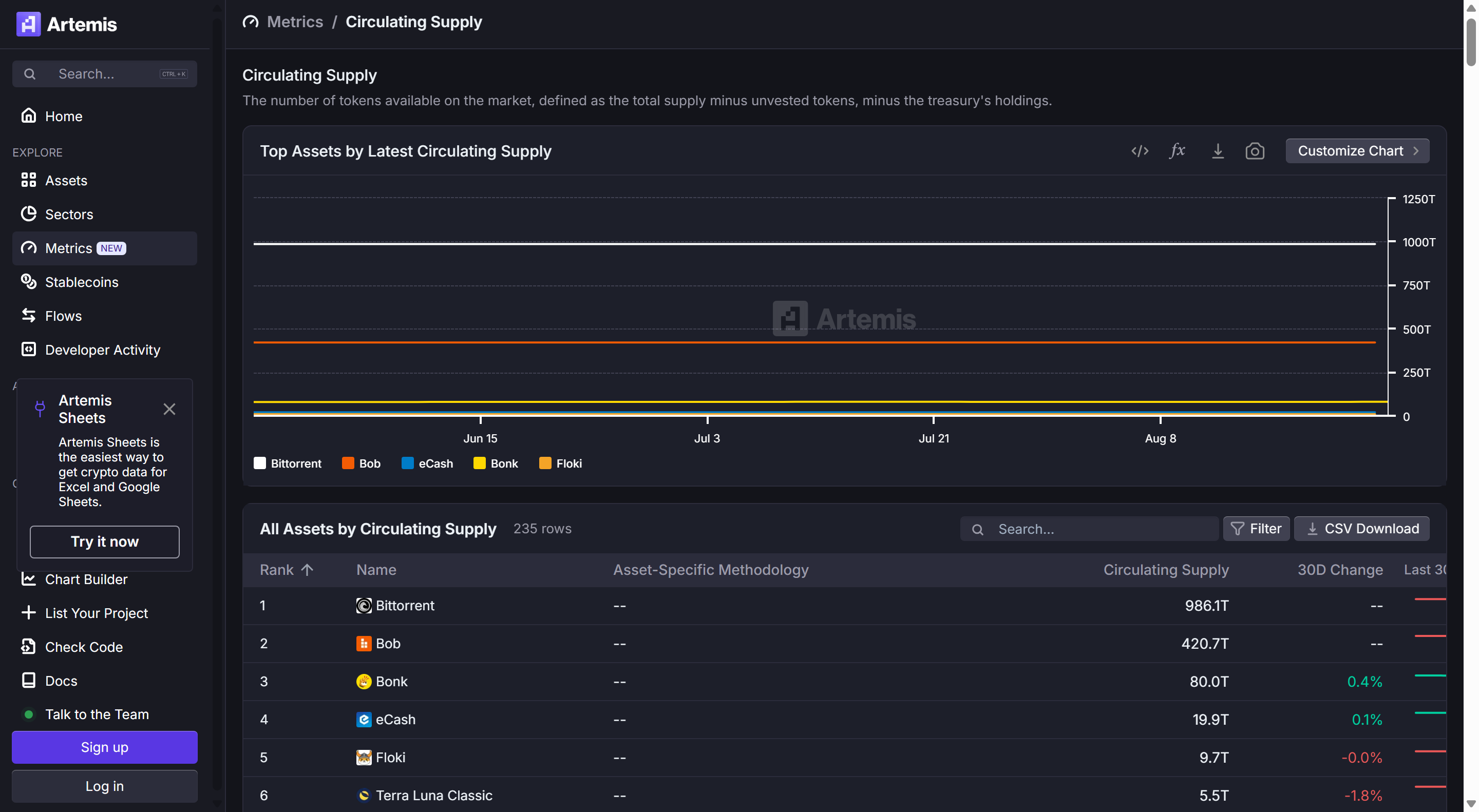Viewport: 1479px width, 812px height.
Task: Open Stablecoins in the sidebar
Action: 104,282
